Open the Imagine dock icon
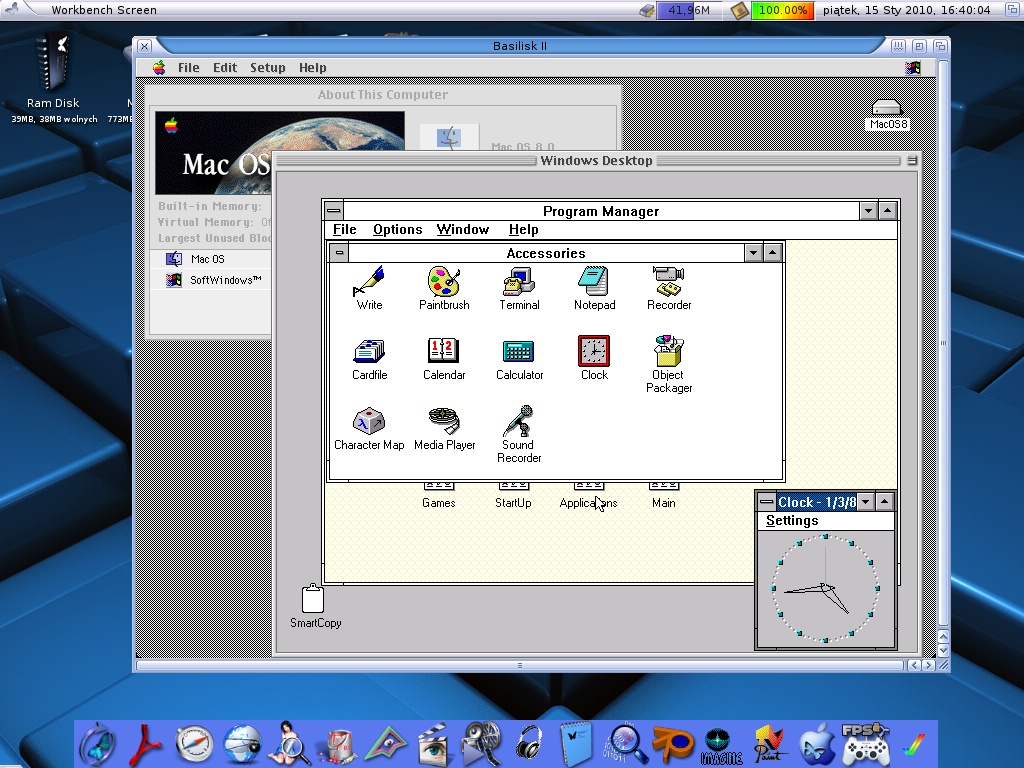 [x=721, y=746]
